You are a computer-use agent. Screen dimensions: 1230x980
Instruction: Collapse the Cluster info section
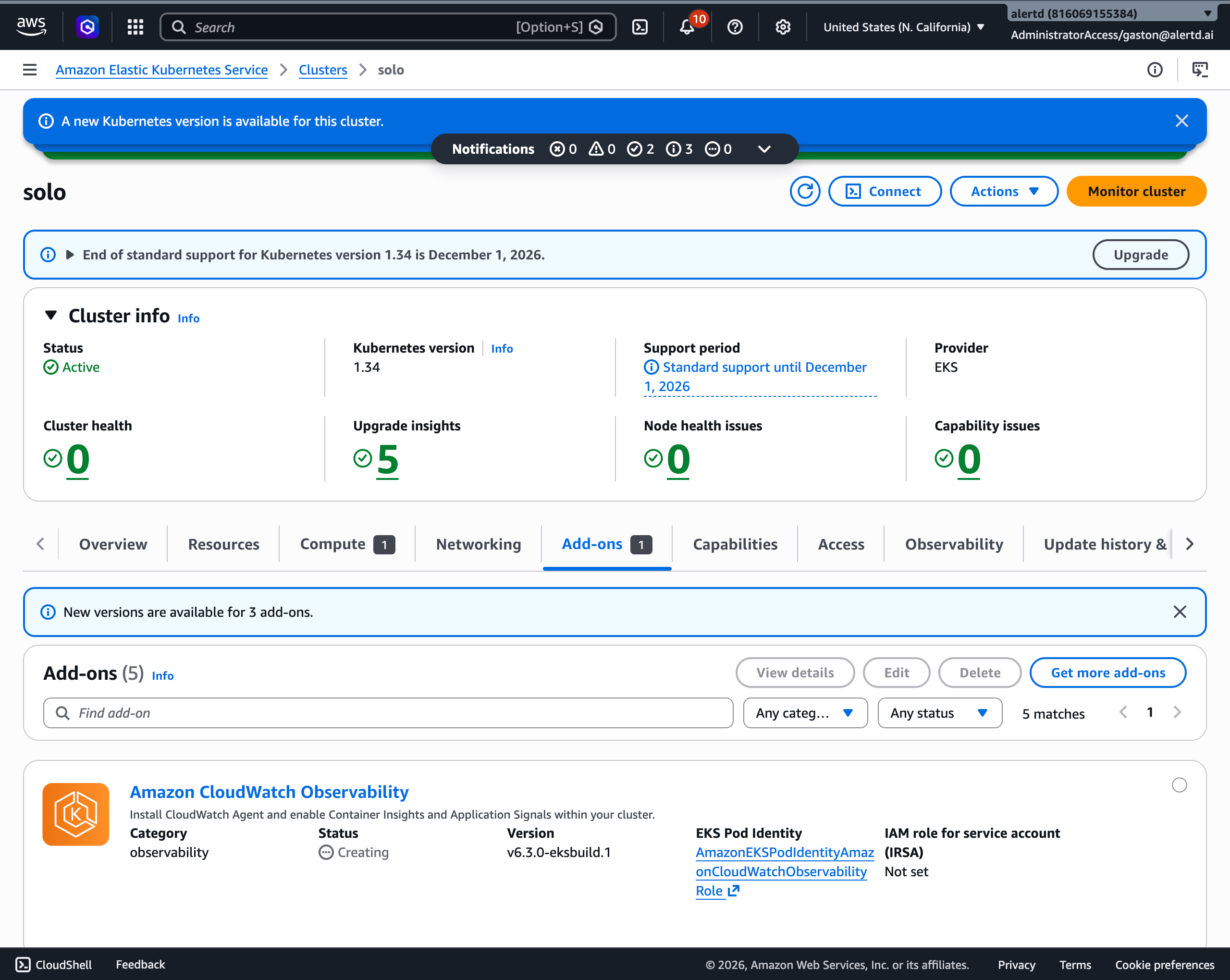tap(51, 316)
